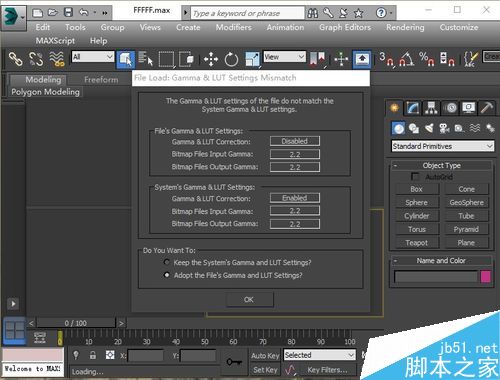This screenshot has height=380, width=500.
Task: Switch to the Freeform ribbon tab
Action: (x=101, y=80)
